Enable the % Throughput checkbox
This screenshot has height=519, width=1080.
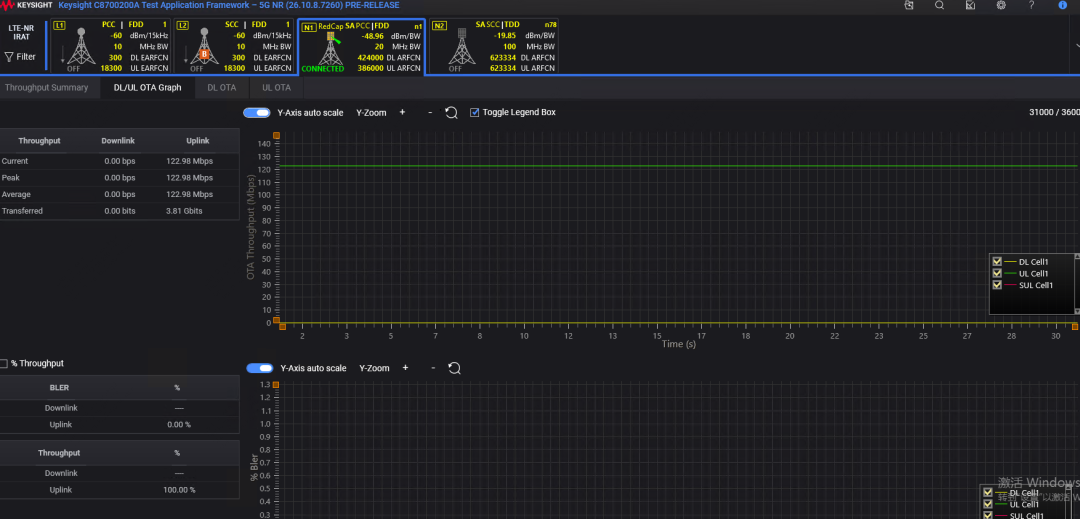point(4,363)
